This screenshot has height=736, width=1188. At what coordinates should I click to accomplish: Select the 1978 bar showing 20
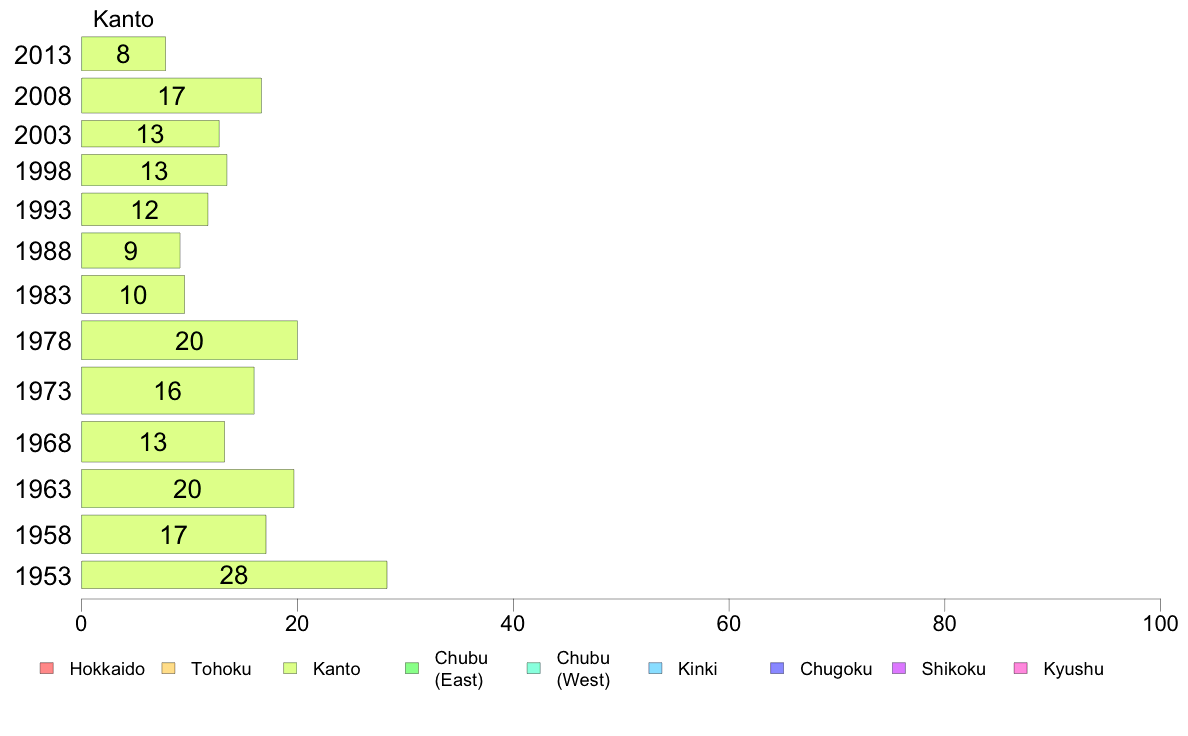[189, 340]
